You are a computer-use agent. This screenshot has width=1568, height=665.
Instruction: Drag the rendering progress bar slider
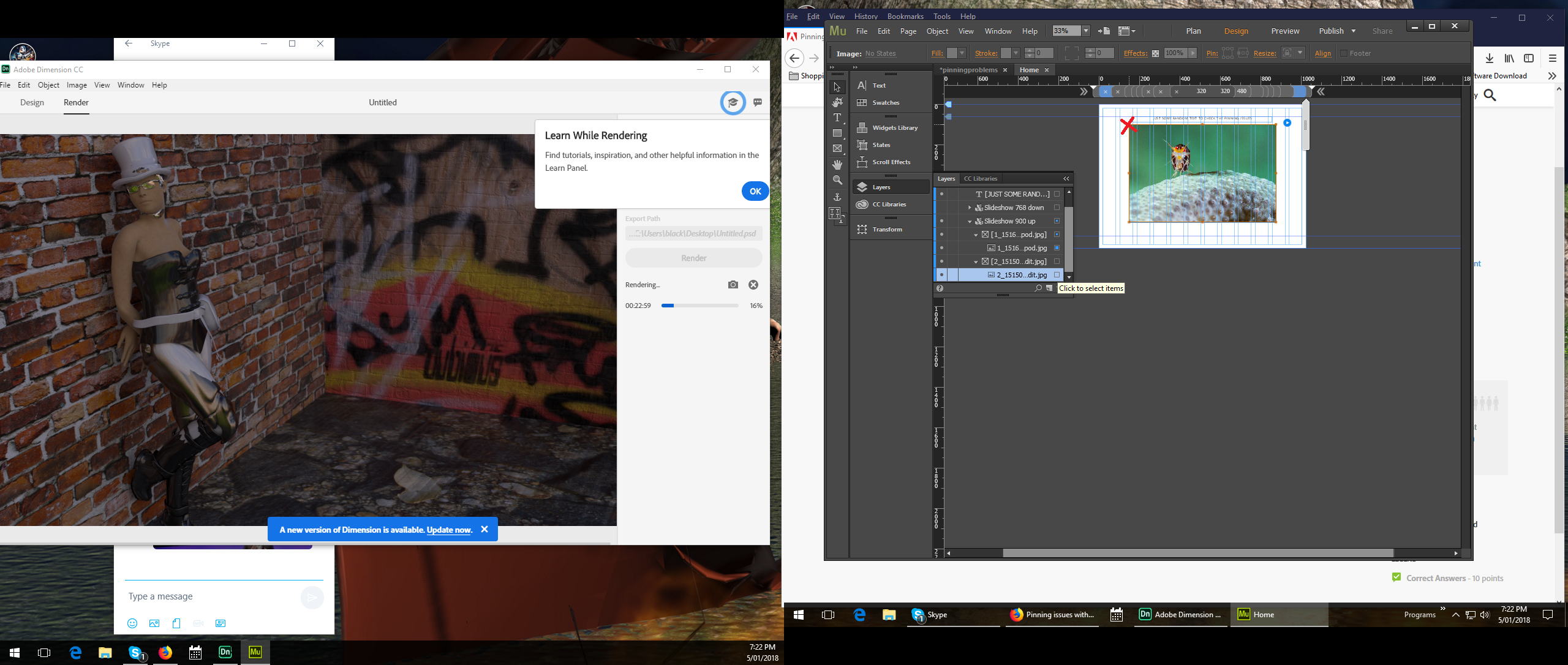674,306
